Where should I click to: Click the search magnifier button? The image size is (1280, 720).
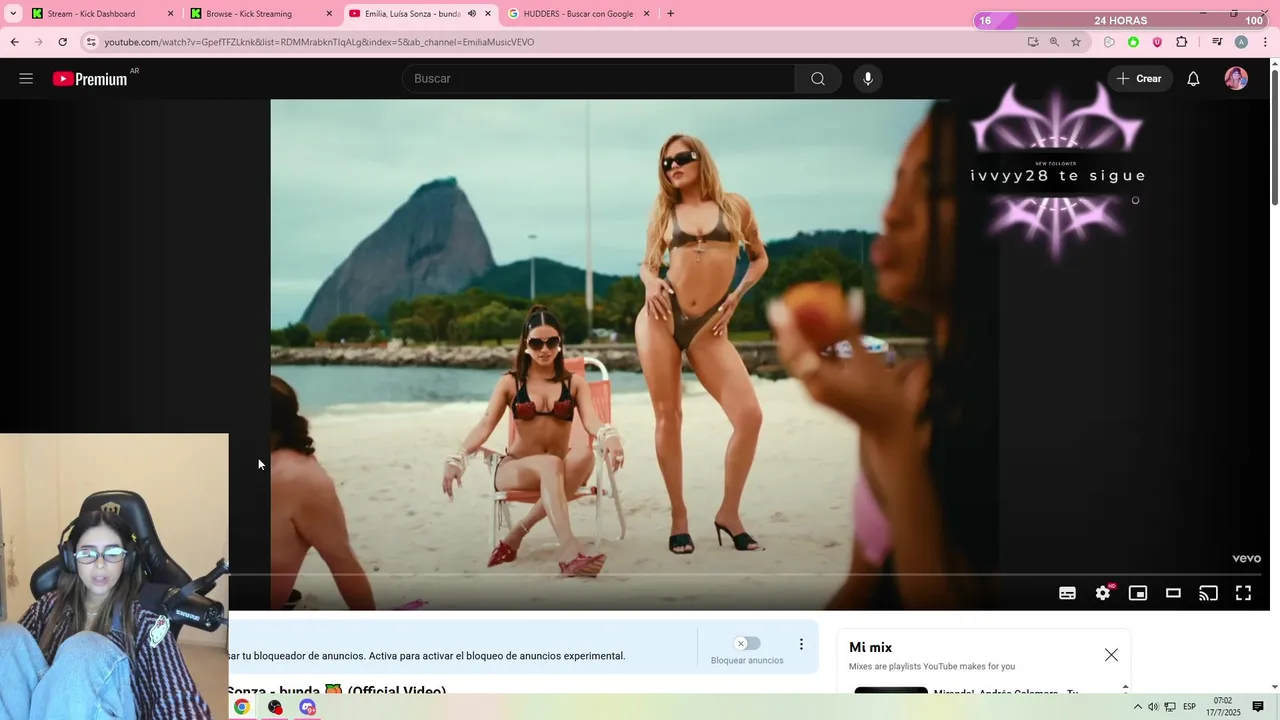click(x=818, y=79)
